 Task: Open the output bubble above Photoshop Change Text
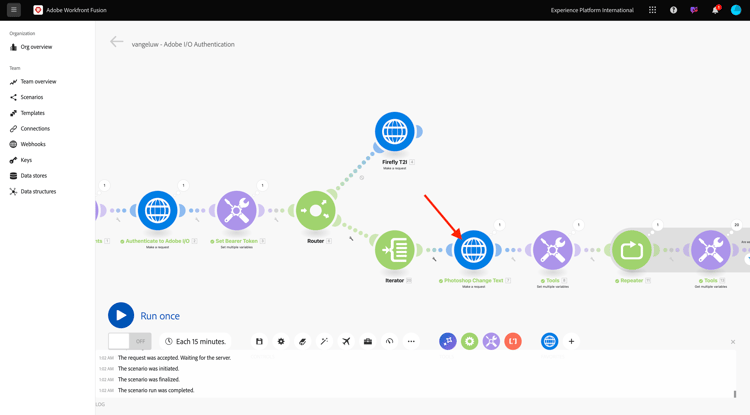coord(499,225)
